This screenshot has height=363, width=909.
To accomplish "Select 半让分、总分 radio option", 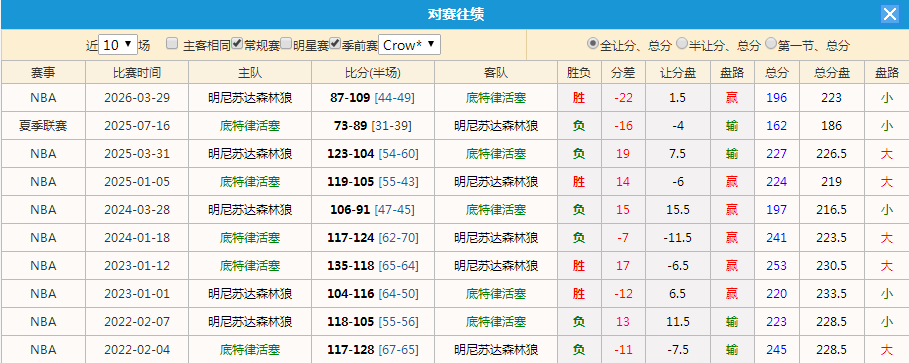I will (682, 43).
